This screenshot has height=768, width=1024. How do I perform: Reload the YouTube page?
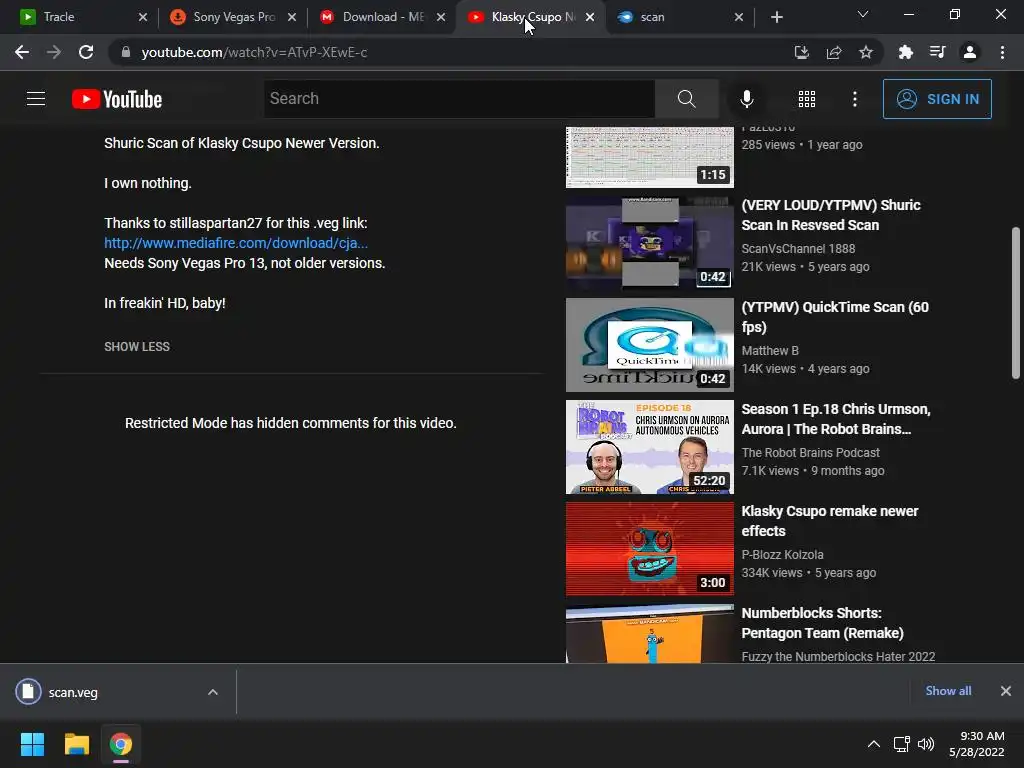pos(86,52)
